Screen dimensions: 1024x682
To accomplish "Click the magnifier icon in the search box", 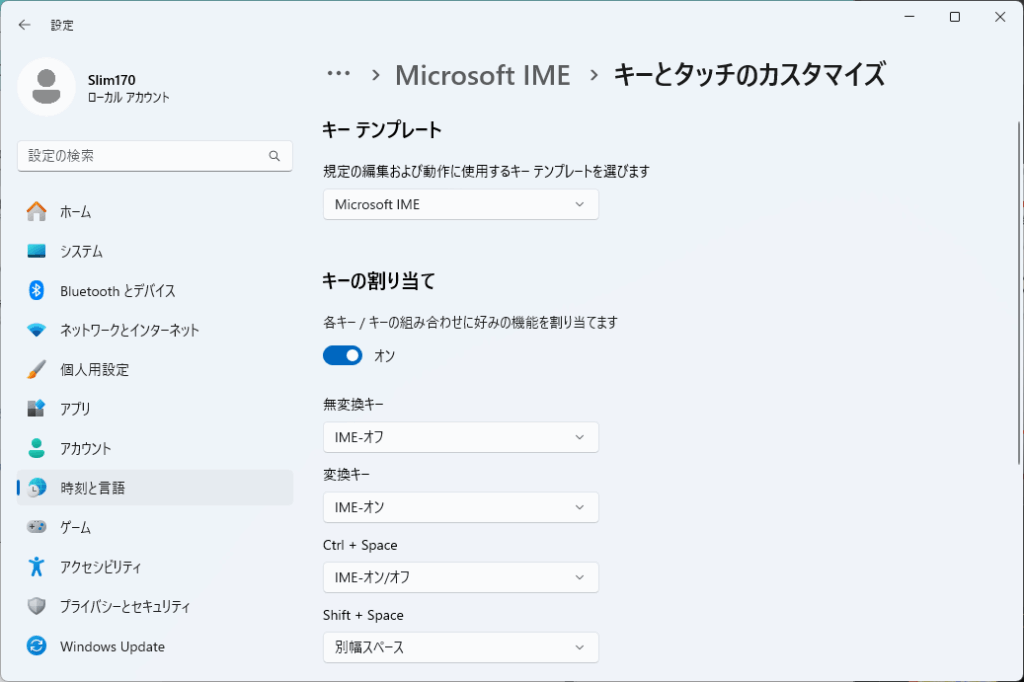I will 274,155.
